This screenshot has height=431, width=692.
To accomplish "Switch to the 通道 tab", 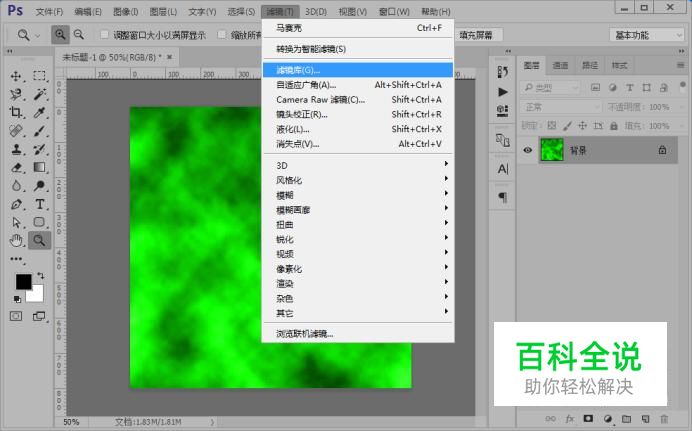I will pos(560,66).
